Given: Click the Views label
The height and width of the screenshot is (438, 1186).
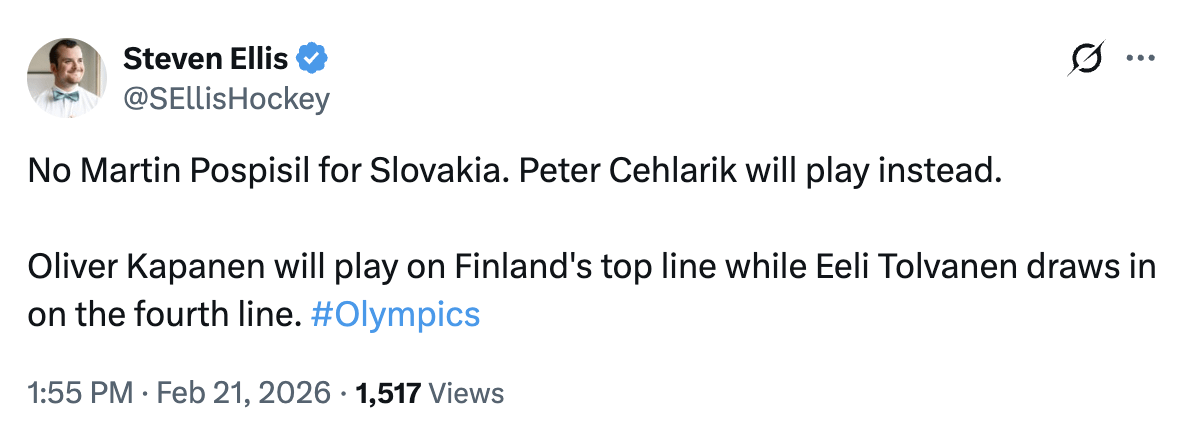Looking at the screenshot, I should point(466,393).
